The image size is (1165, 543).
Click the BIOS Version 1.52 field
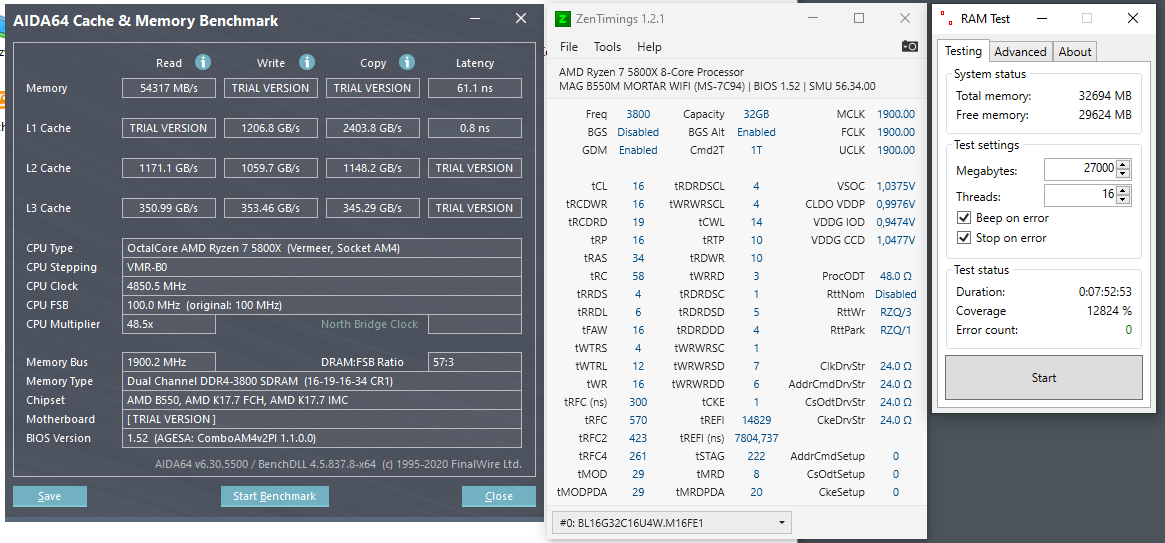pos(322,438)
